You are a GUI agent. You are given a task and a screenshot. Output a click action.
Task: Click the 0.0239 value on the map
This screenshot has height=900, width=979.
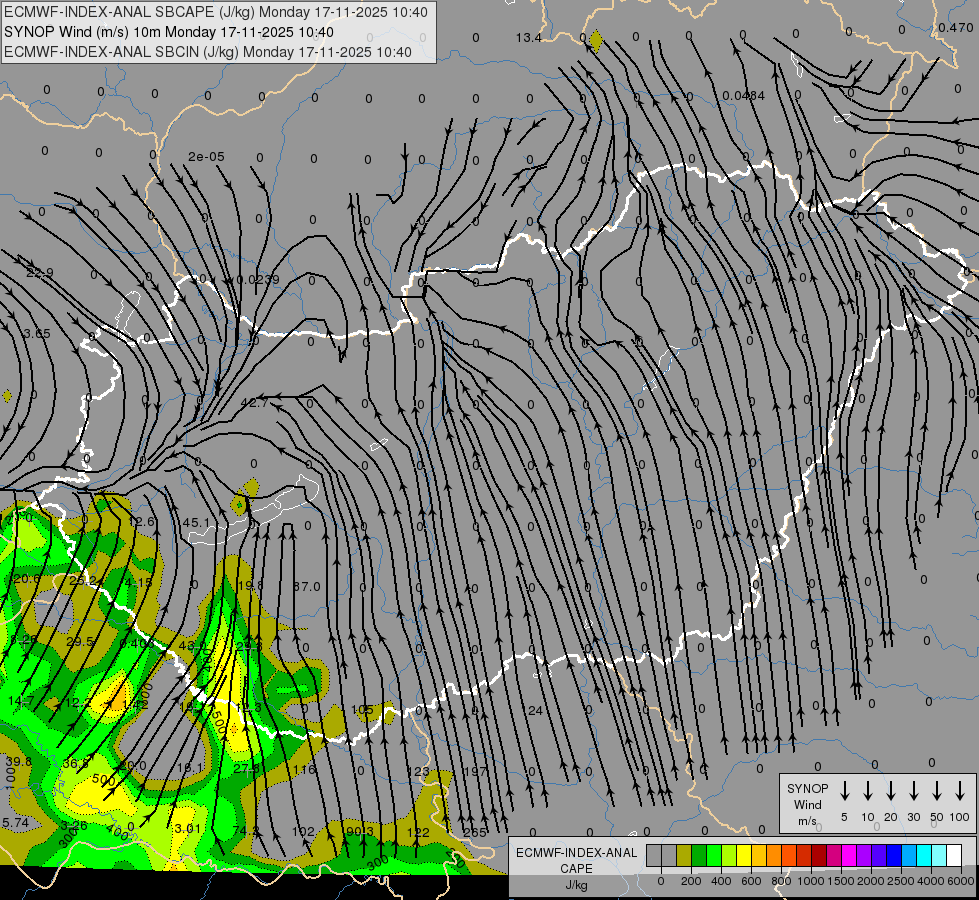pyautogui.click(x=258, y=279)
